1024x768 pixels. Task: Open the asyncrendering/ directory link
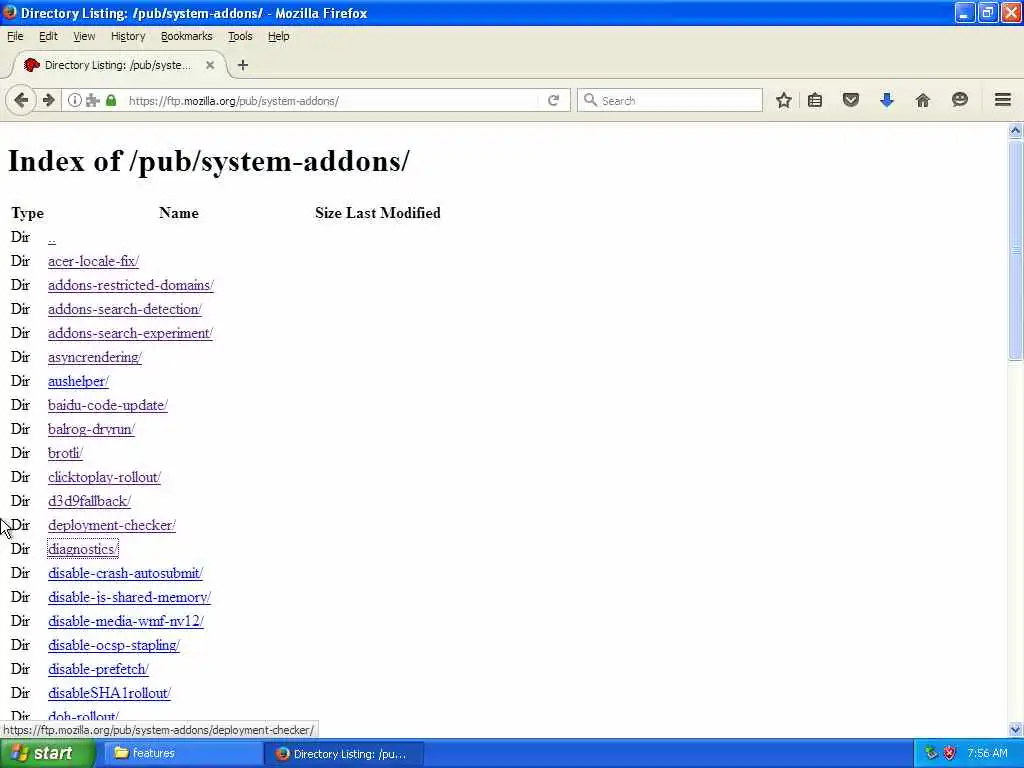(95, 357)
